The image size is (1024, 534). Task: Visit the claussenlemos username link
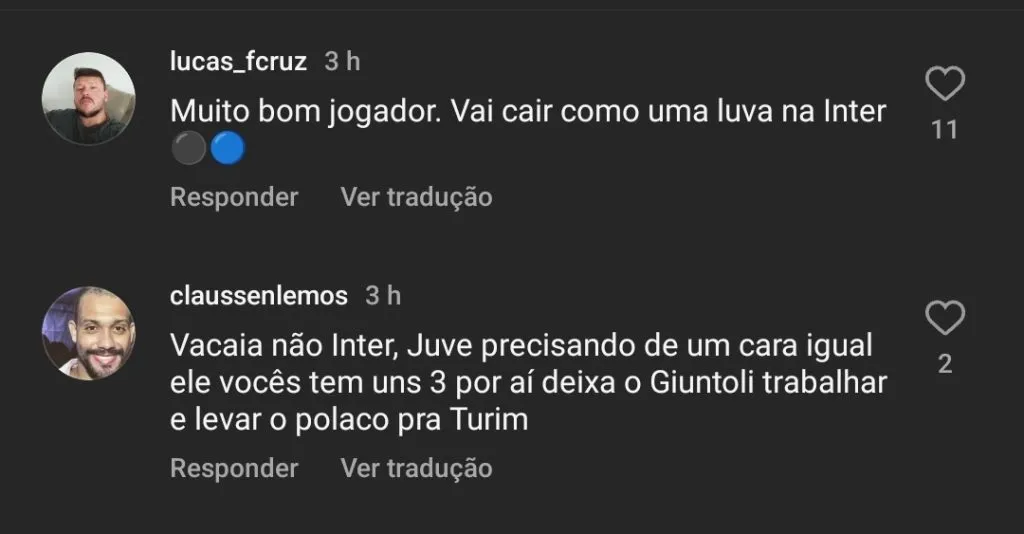[x=259, y=296]
